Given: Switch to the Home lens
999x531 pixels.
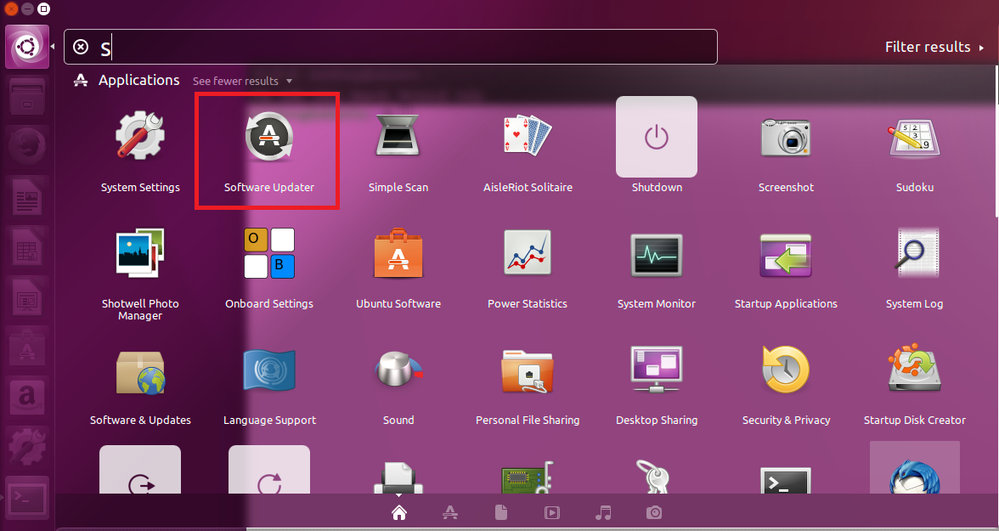Looking at the screenshot, I should tap(399, 512).
